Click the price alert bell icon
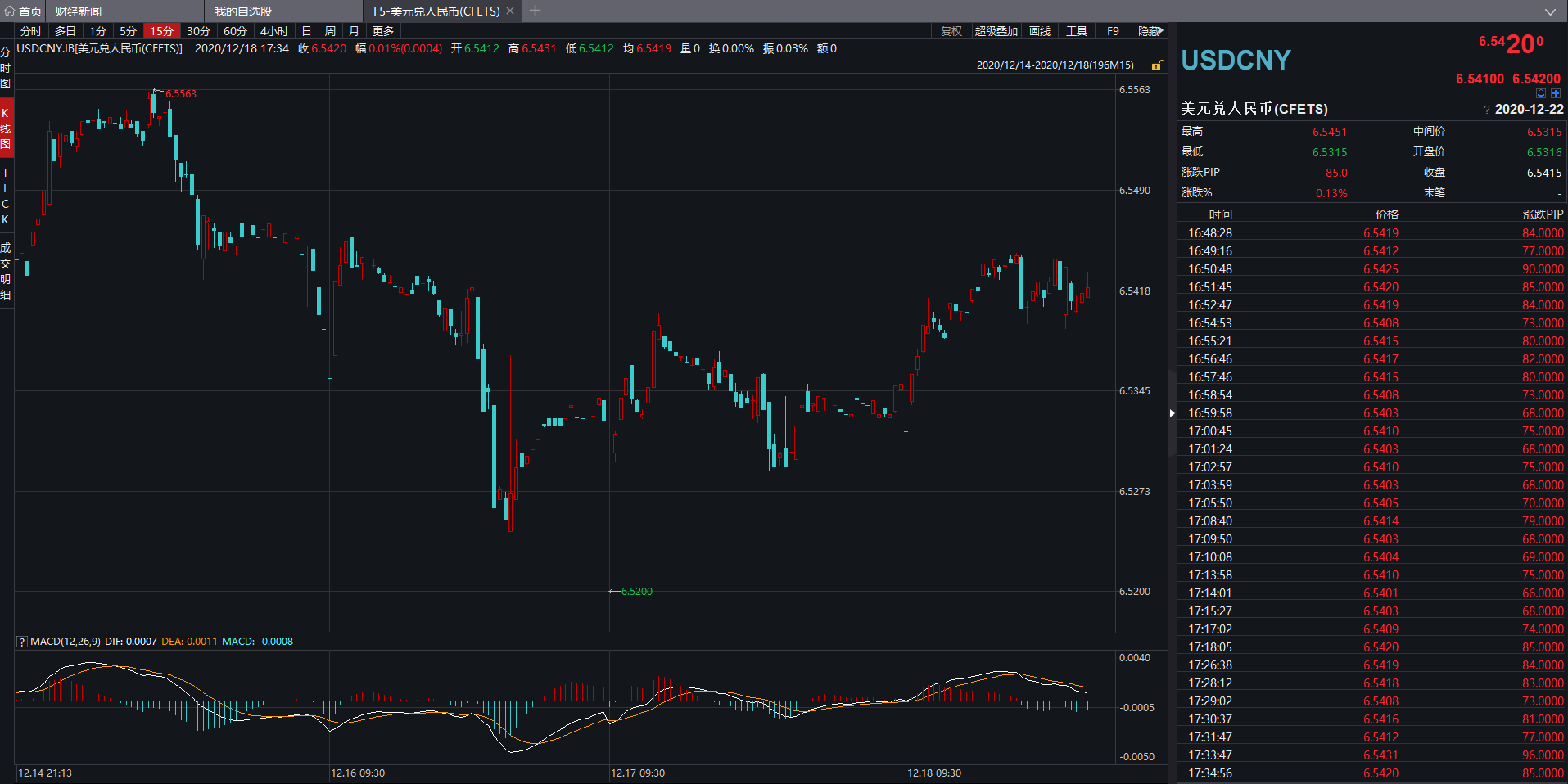 coord(1541,93)
